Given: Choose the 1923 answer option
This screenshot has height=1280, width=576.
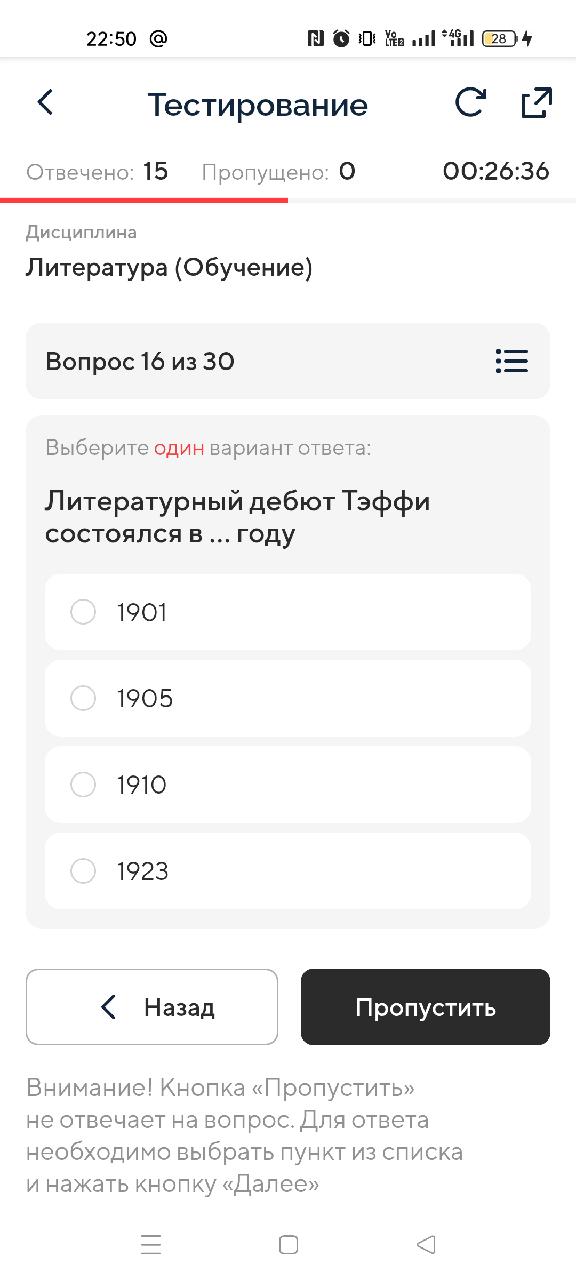Looking at the screenshot, I should [x=288, y=871].
